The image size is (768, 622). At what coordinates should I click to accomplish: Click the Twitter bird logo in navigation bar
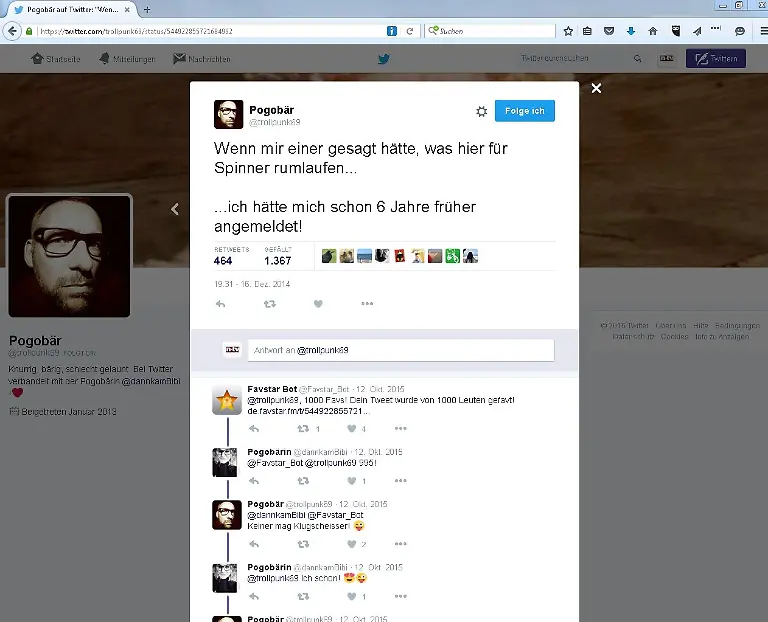(384, 59)
